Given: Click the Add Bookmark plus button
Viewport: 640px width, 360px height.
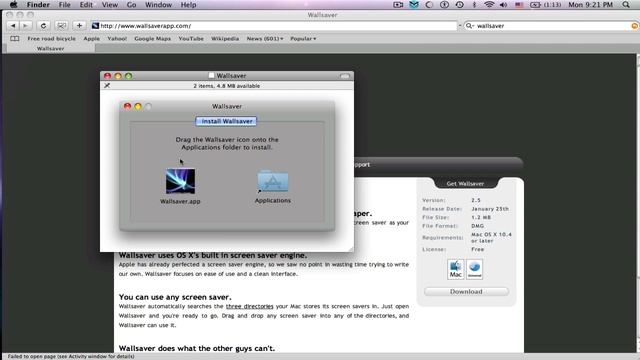Looking at the screenshot, I should click(79, 26).
